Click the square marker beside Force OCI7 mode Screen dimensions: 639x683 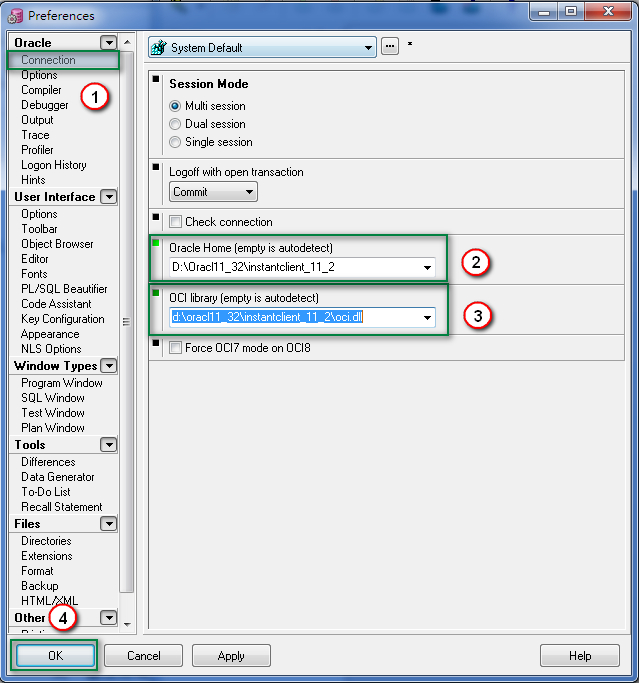pos(156,343)
